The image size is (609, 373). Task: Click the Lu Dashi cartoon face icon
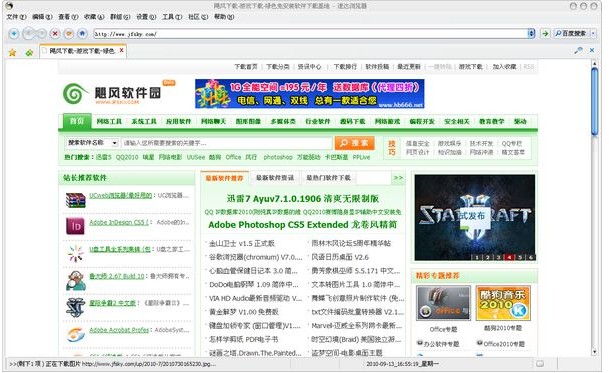pos(75,281)
